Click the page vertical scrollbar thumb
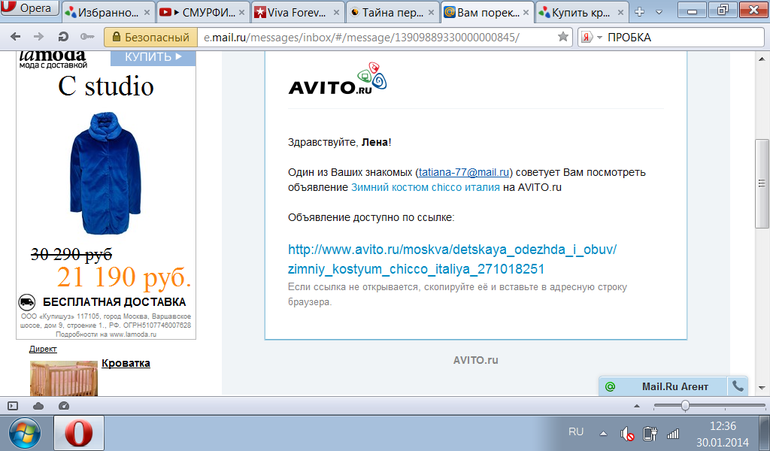 (762, 183)
